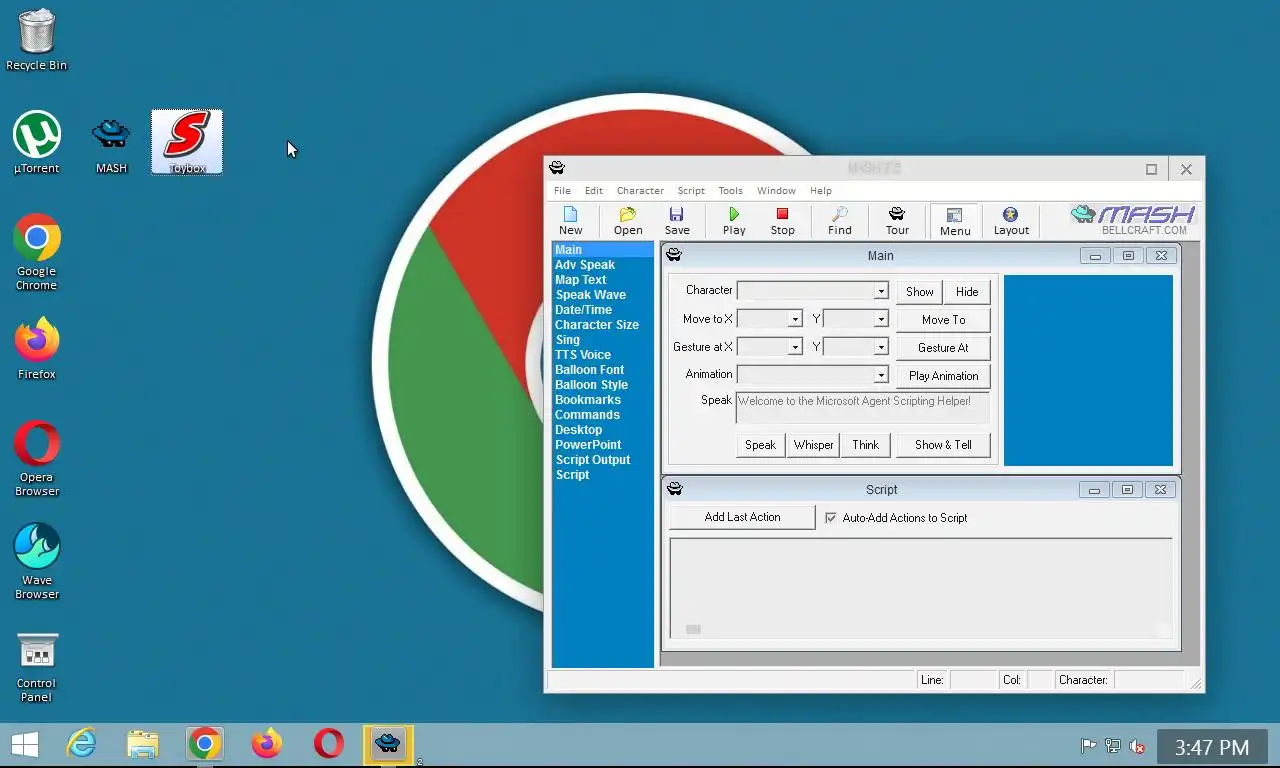Launch the Tour from the toolbar
The image size is (1280, 768).
pyautogui.click(x=897, y=221)
